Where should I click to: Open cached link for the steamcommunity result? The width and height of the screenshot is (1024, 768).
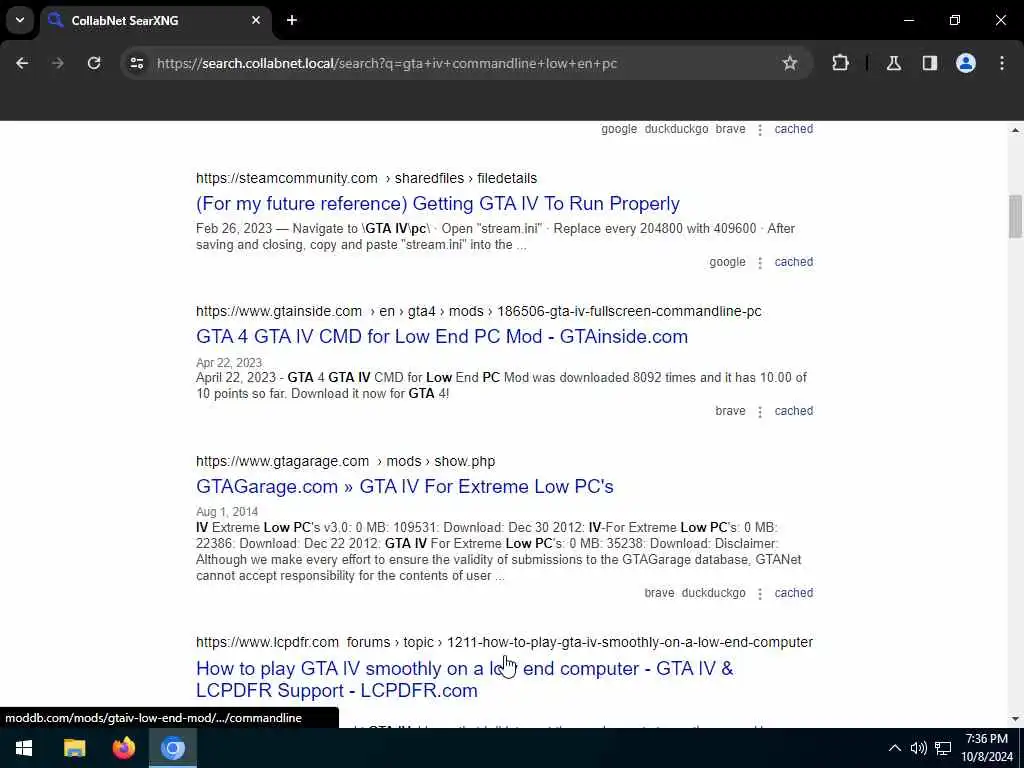click(793, 262)
